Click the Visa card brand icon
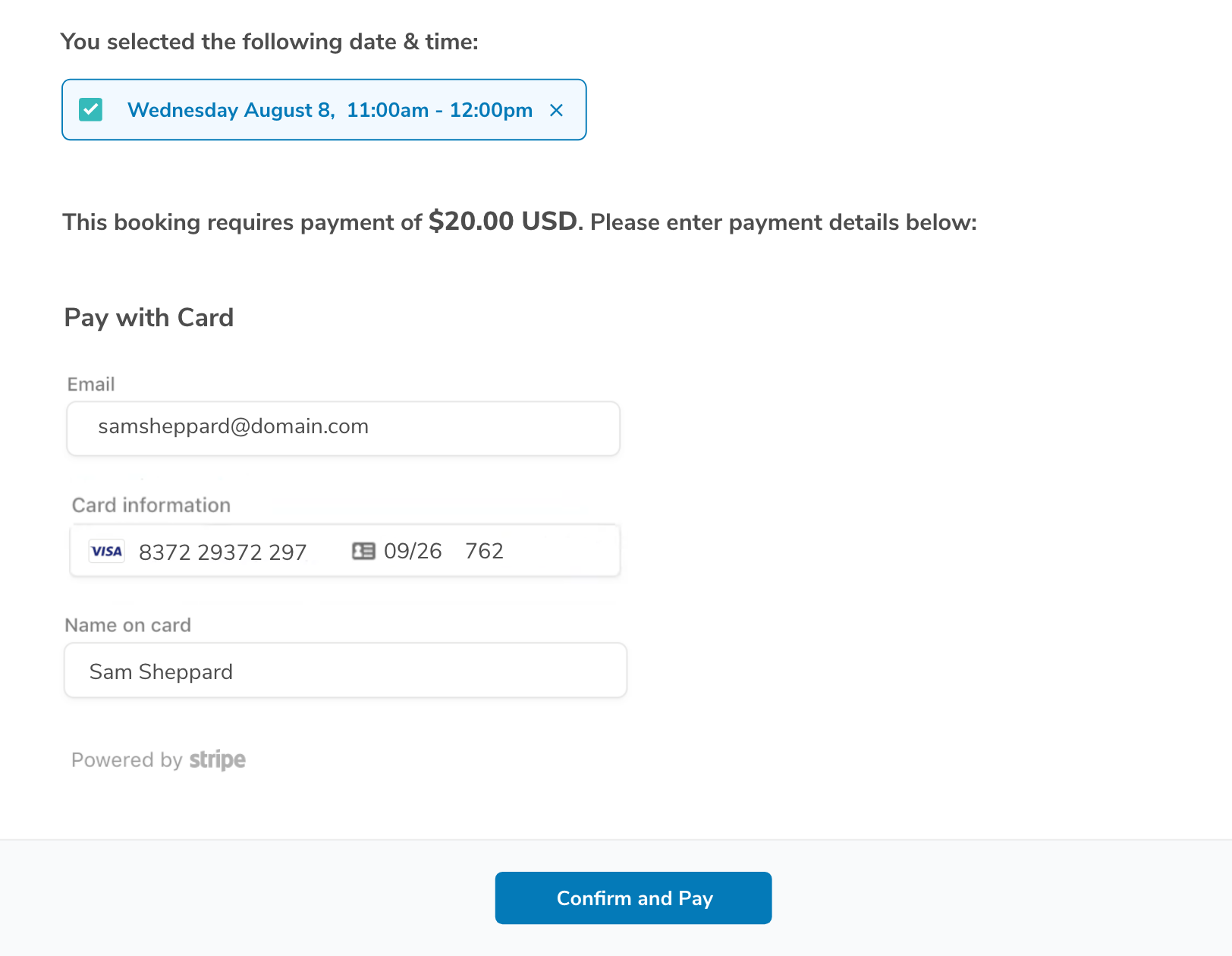The height and width of the screenshot is (956, 1232). (106, 552)
